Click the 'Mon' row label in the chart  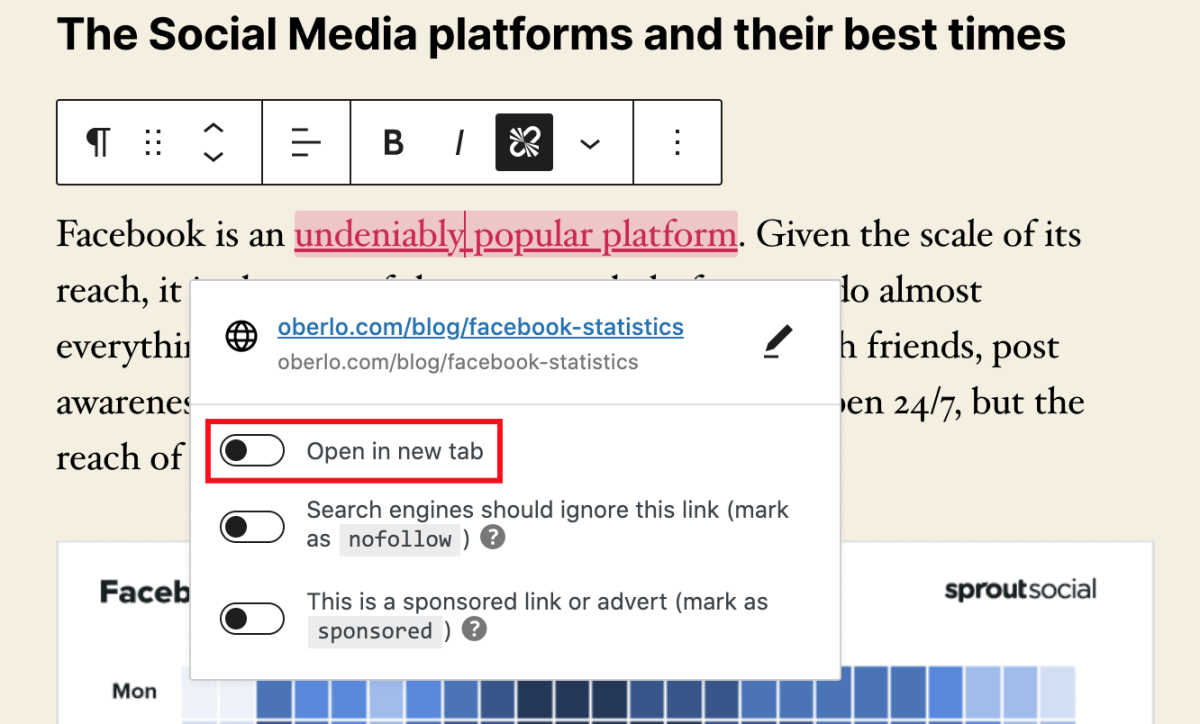click(134, 691)
